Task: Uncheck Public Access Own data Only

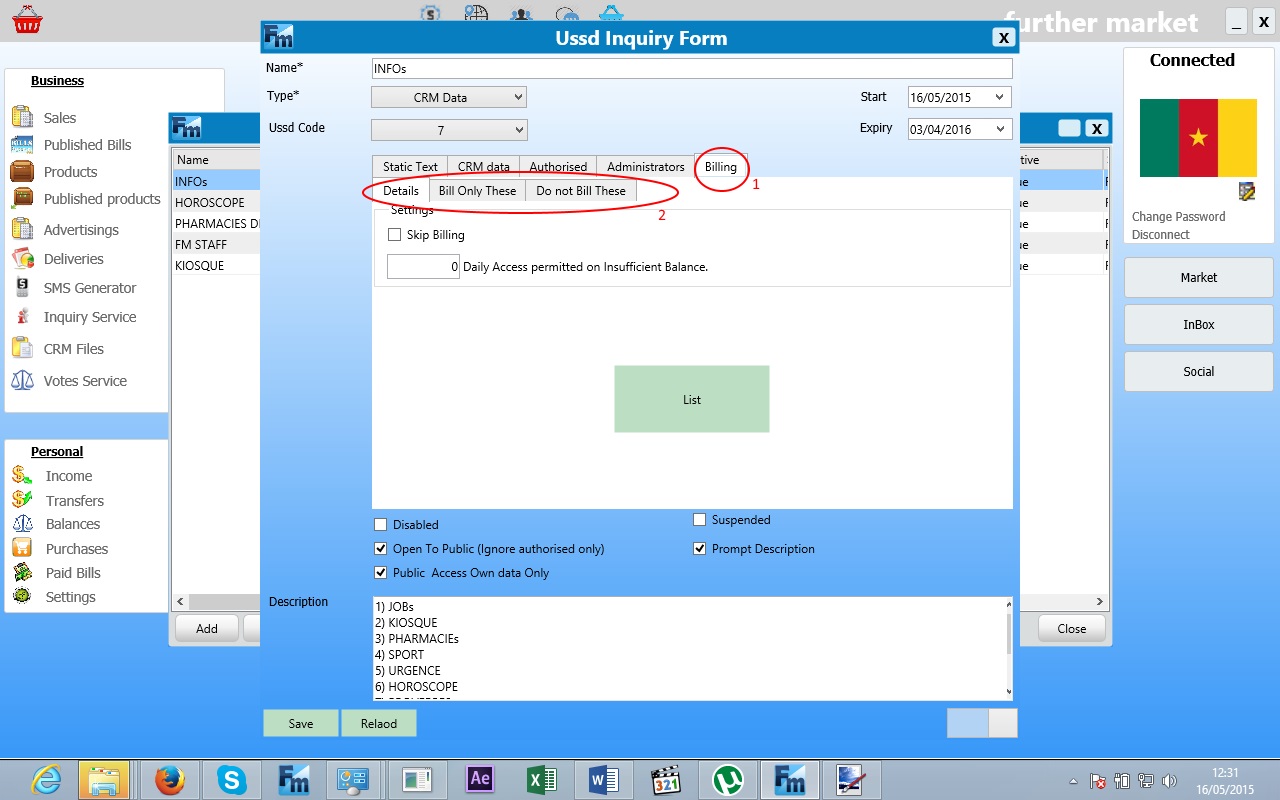Action: [x=380, y=573]
